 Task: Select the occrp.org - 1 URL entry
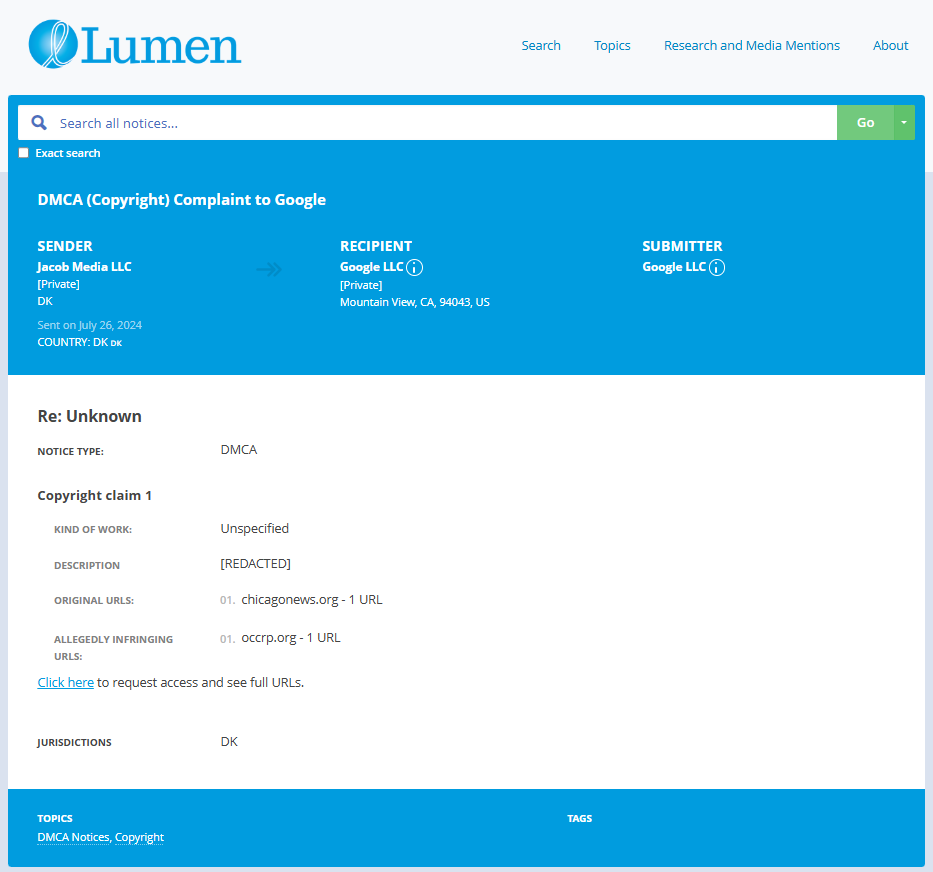point(291,637)
